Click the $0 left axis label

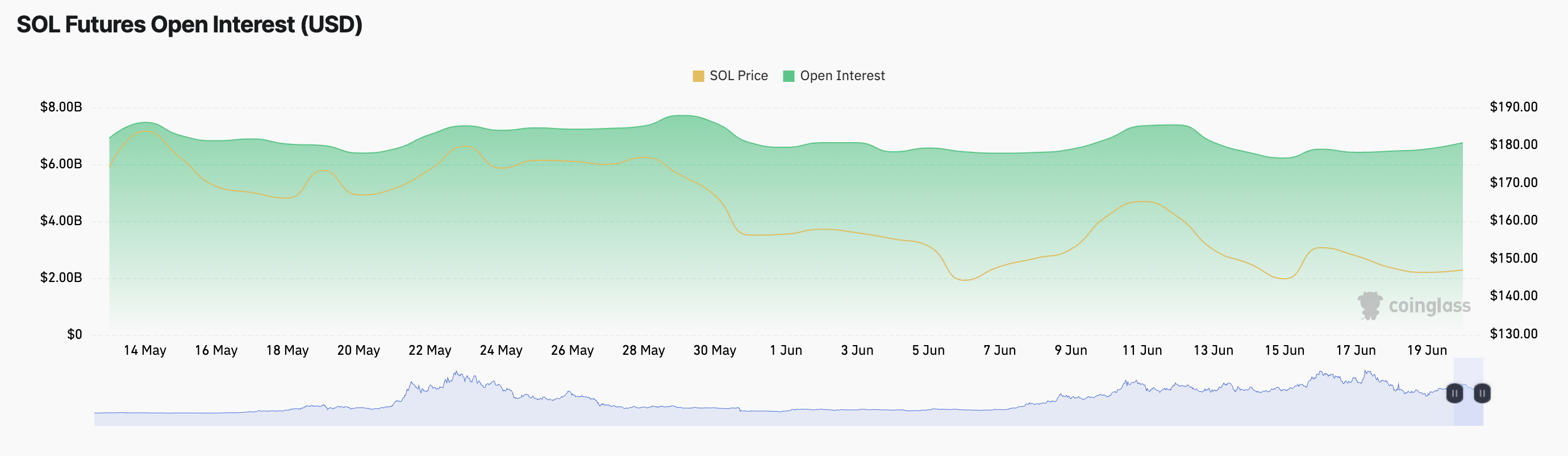[x=74, y=334]
